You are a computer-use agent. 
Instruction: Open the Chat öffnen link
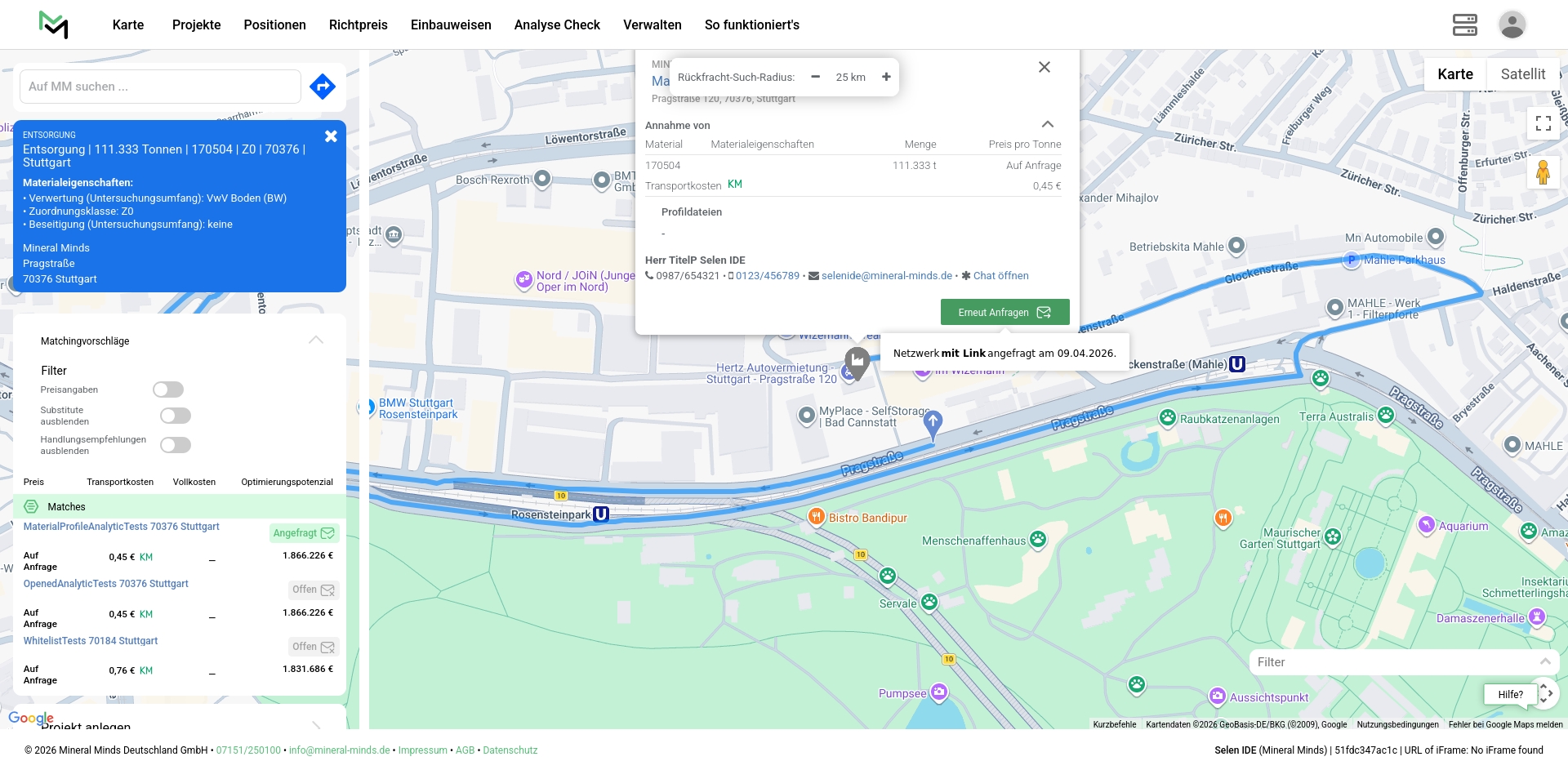point(1000,276)
